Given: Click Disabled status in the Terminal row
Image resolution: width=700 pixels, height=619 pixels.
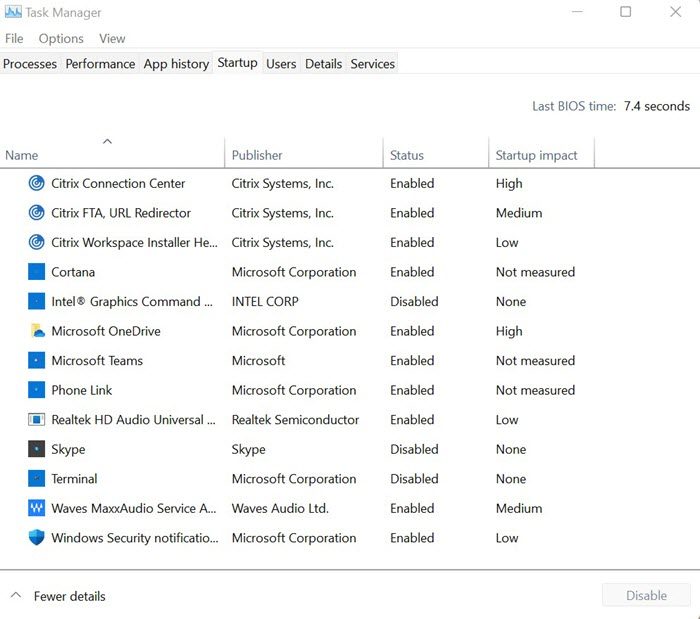Looking at the screenshot, I should (414, 479).
